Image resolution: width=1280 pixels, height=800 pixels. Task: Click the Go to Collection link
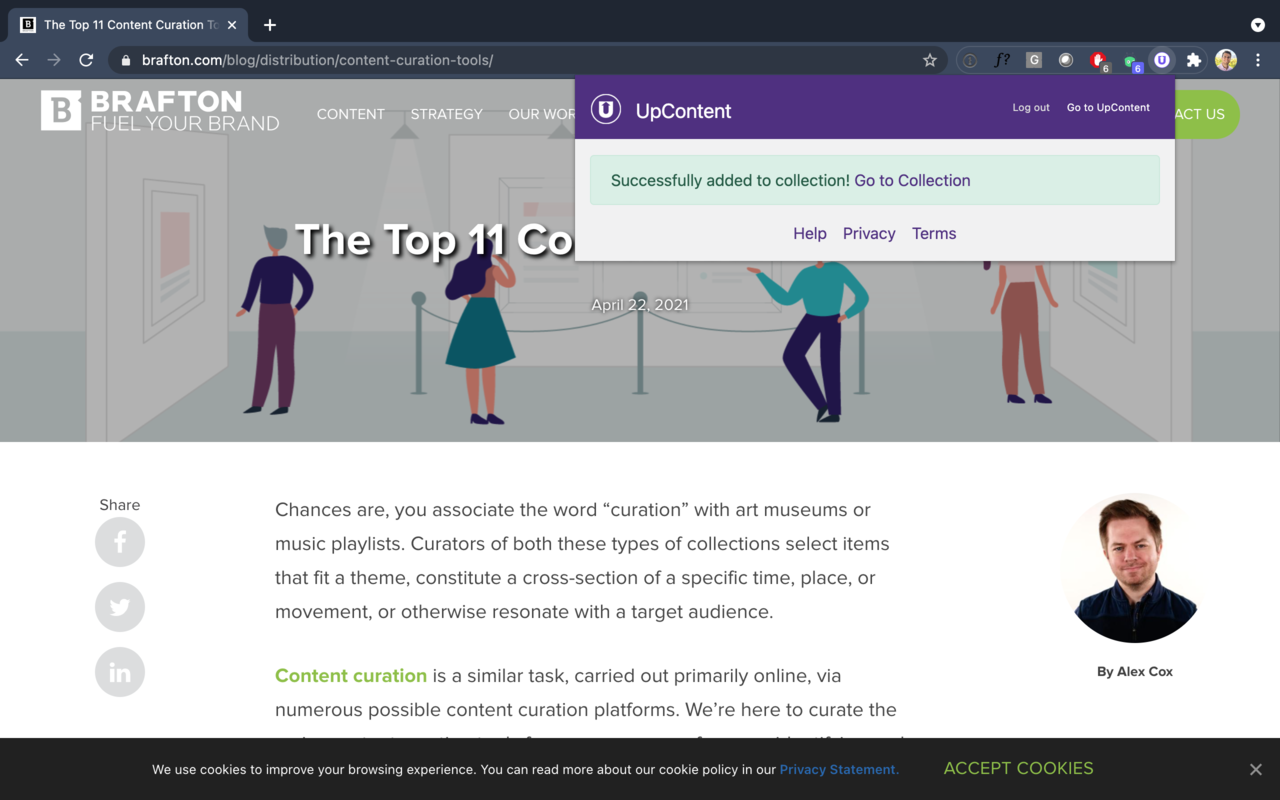coord(912,180)
